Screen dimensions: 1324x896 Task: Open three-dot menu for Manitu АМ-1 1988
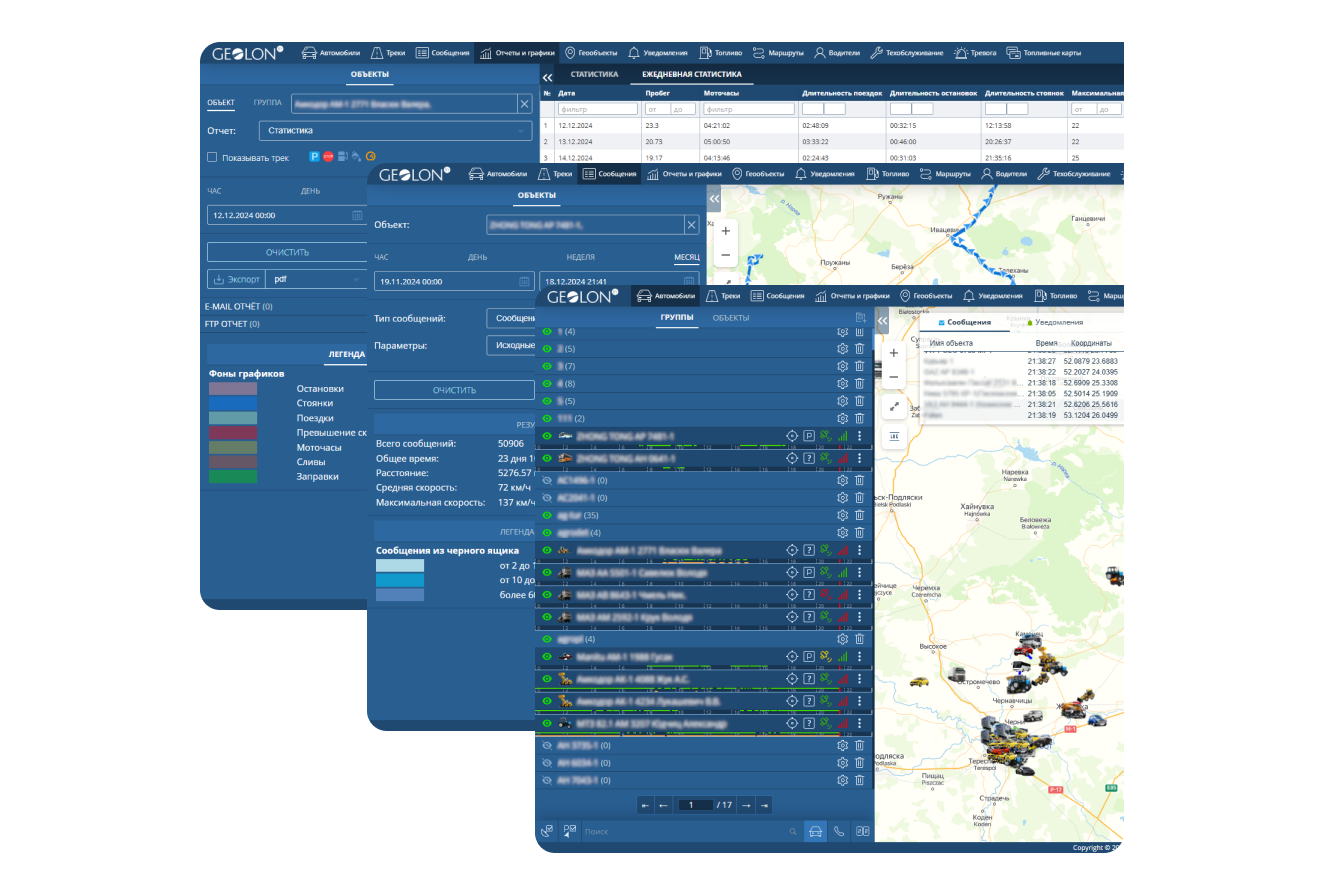pos(859,657)
